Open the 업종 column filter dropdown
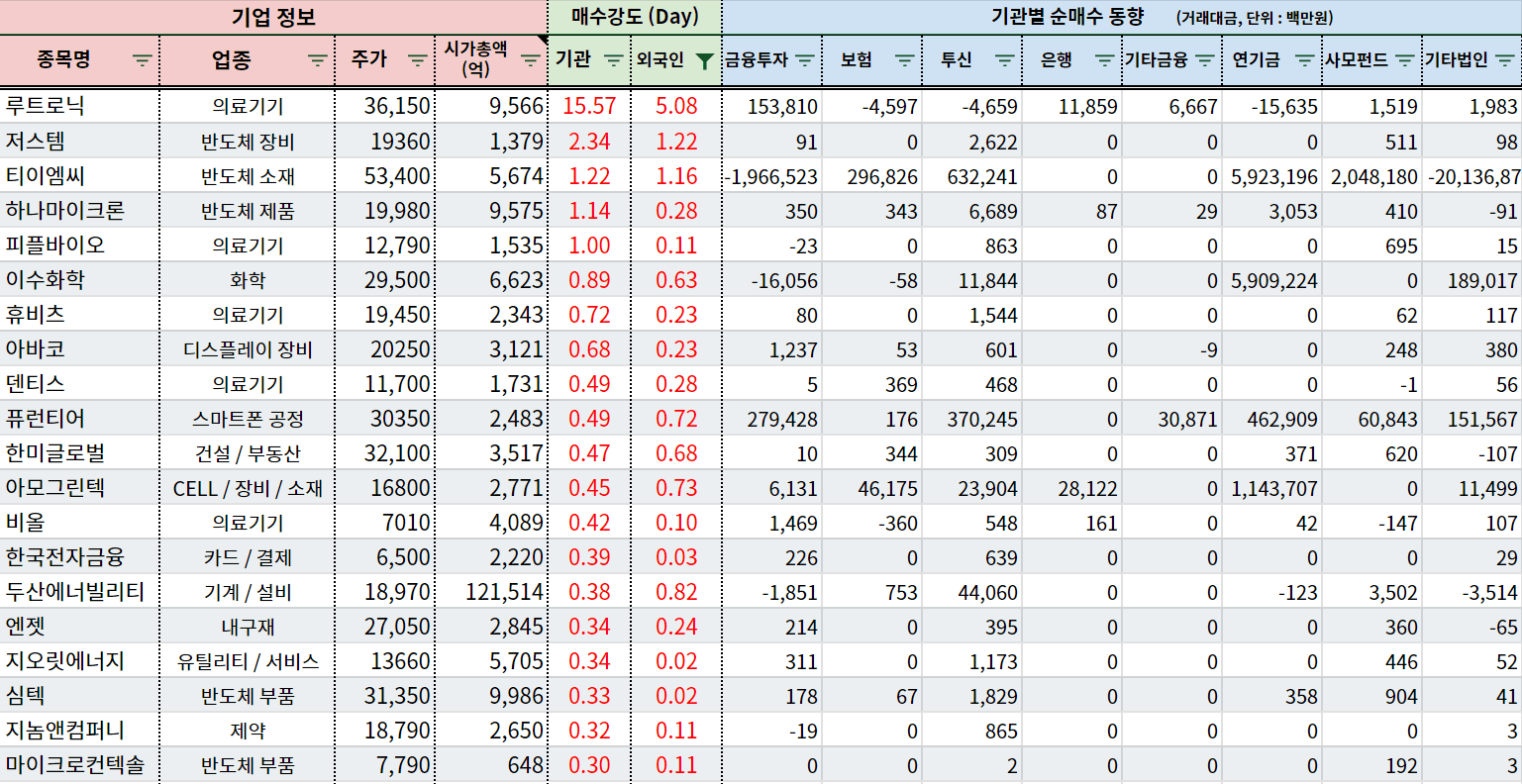Viewport: 1522px width, 784px height. 317,60
